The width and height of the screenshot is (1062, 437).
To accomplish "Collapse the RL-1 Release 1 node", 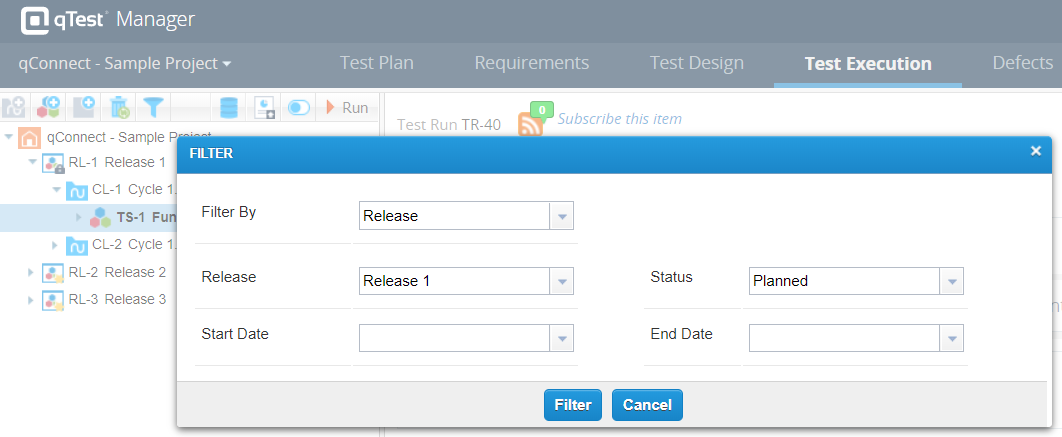I will click(x=33, y=162).
